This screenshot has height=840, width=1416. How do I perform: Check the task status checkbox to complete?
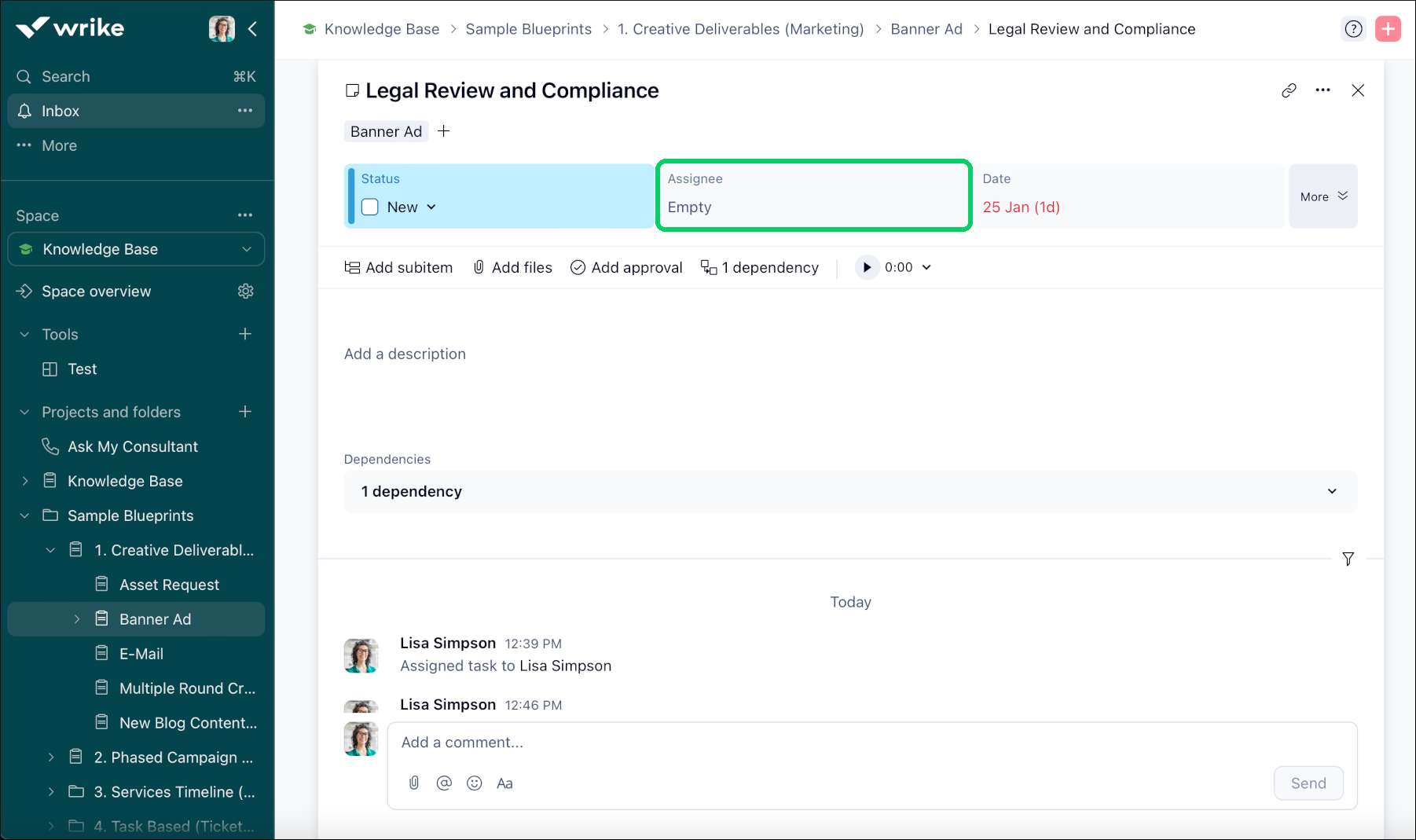pos(370,207)
